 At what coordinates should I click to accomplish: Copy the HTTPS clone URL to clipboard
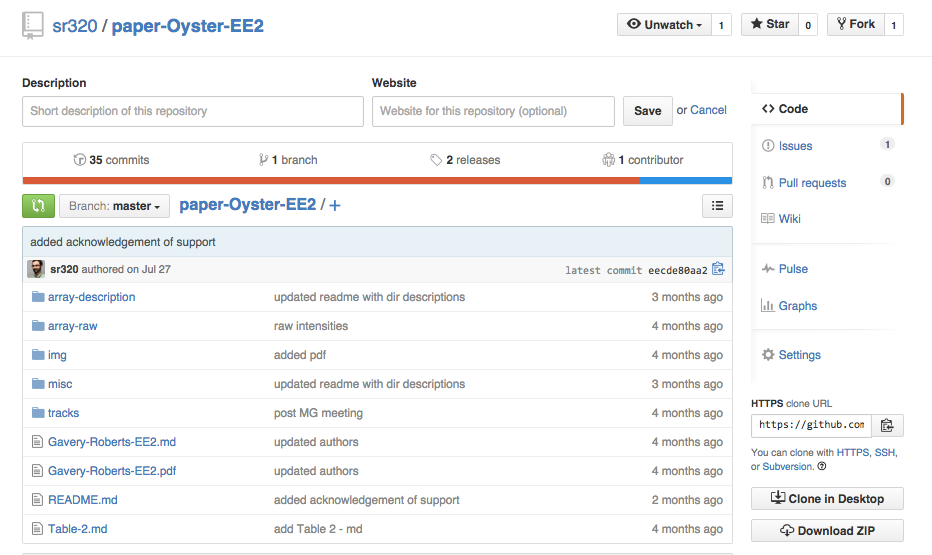887,425
